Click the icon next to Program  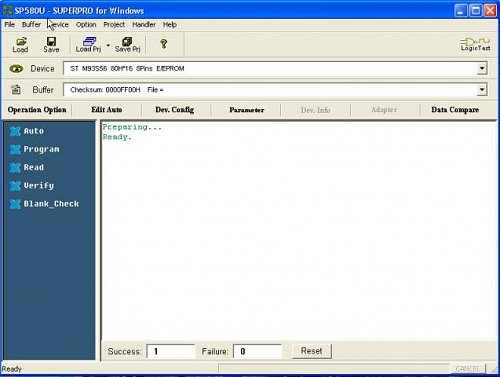tap(15, 149)
